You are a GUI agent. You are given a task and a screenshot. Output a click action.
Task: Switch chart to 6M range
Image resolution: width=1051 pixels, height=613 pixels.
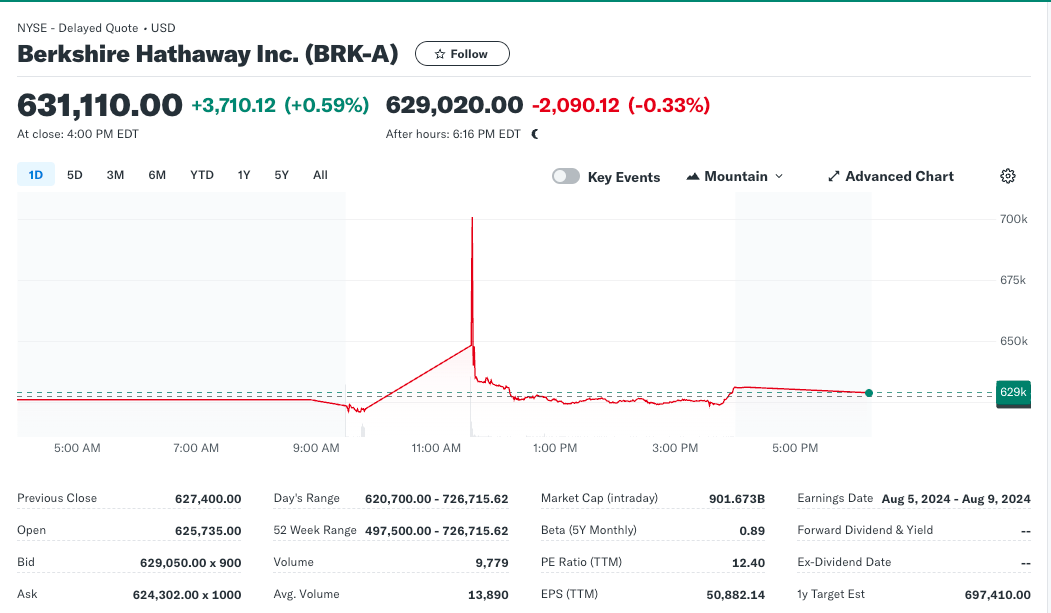click(157, 175)
